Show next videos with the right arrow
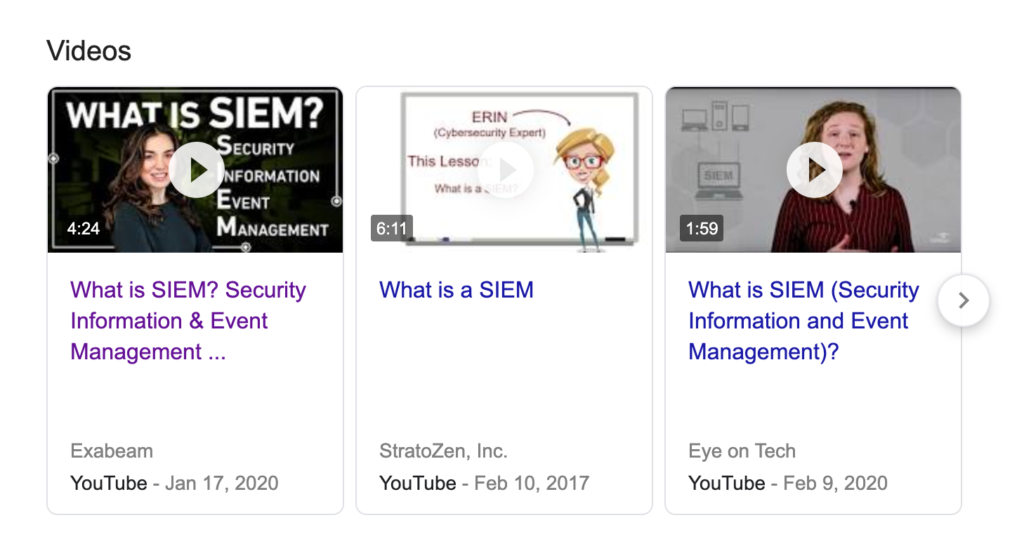 pyautogui.click(x=963, y=301)
